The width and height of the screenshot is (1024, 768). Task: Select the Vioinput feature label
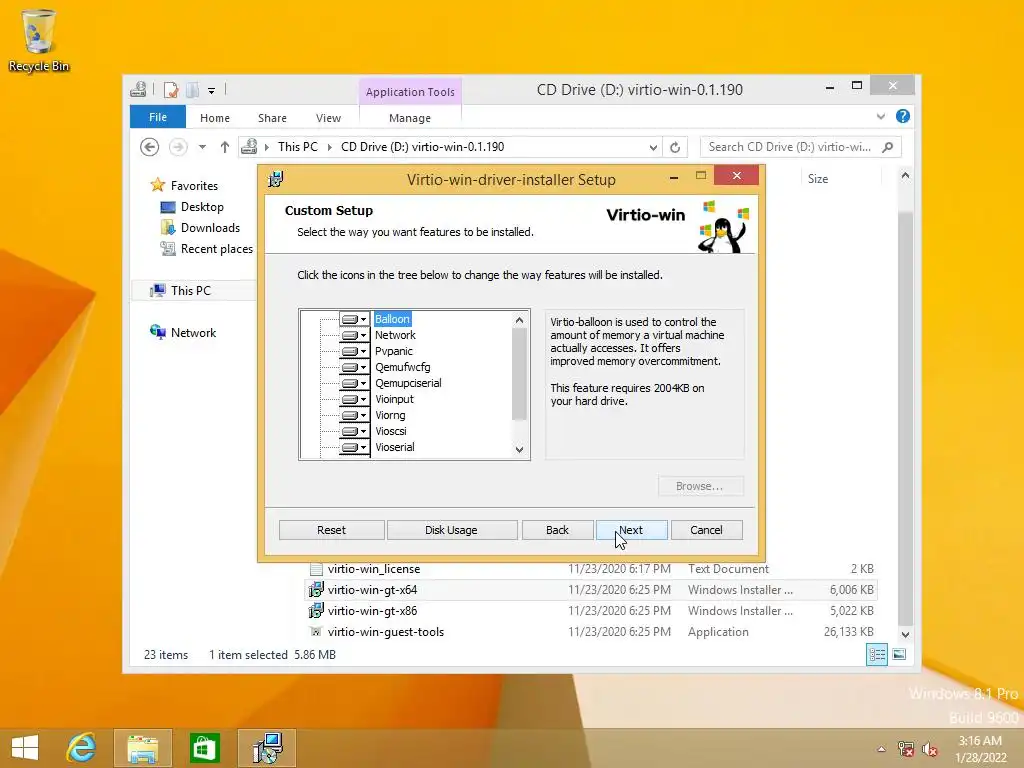[394, 399]
